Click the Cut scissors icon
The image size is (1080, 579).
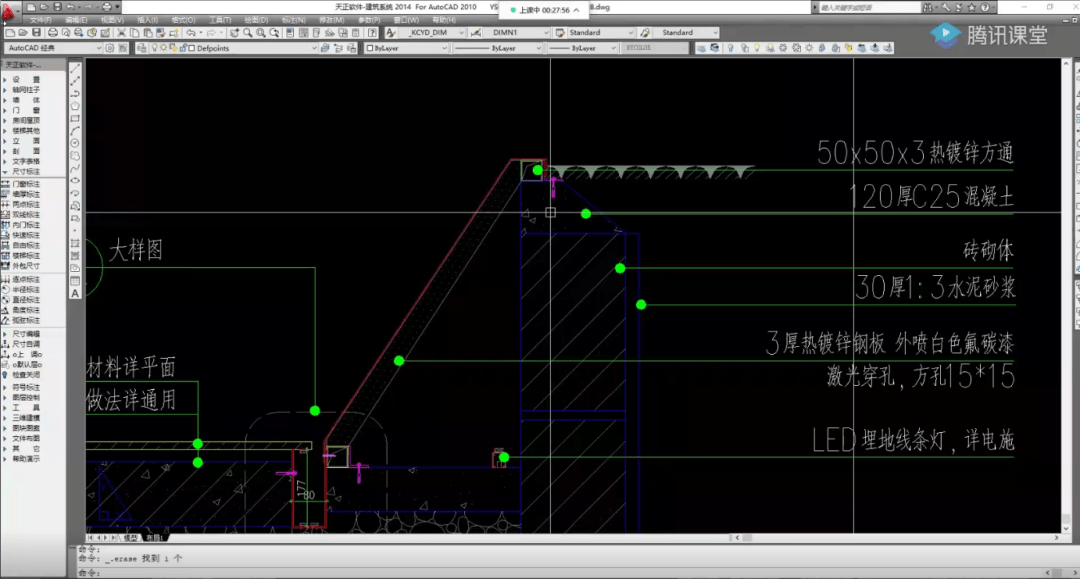pyautogui.click(x=121, y=32)
